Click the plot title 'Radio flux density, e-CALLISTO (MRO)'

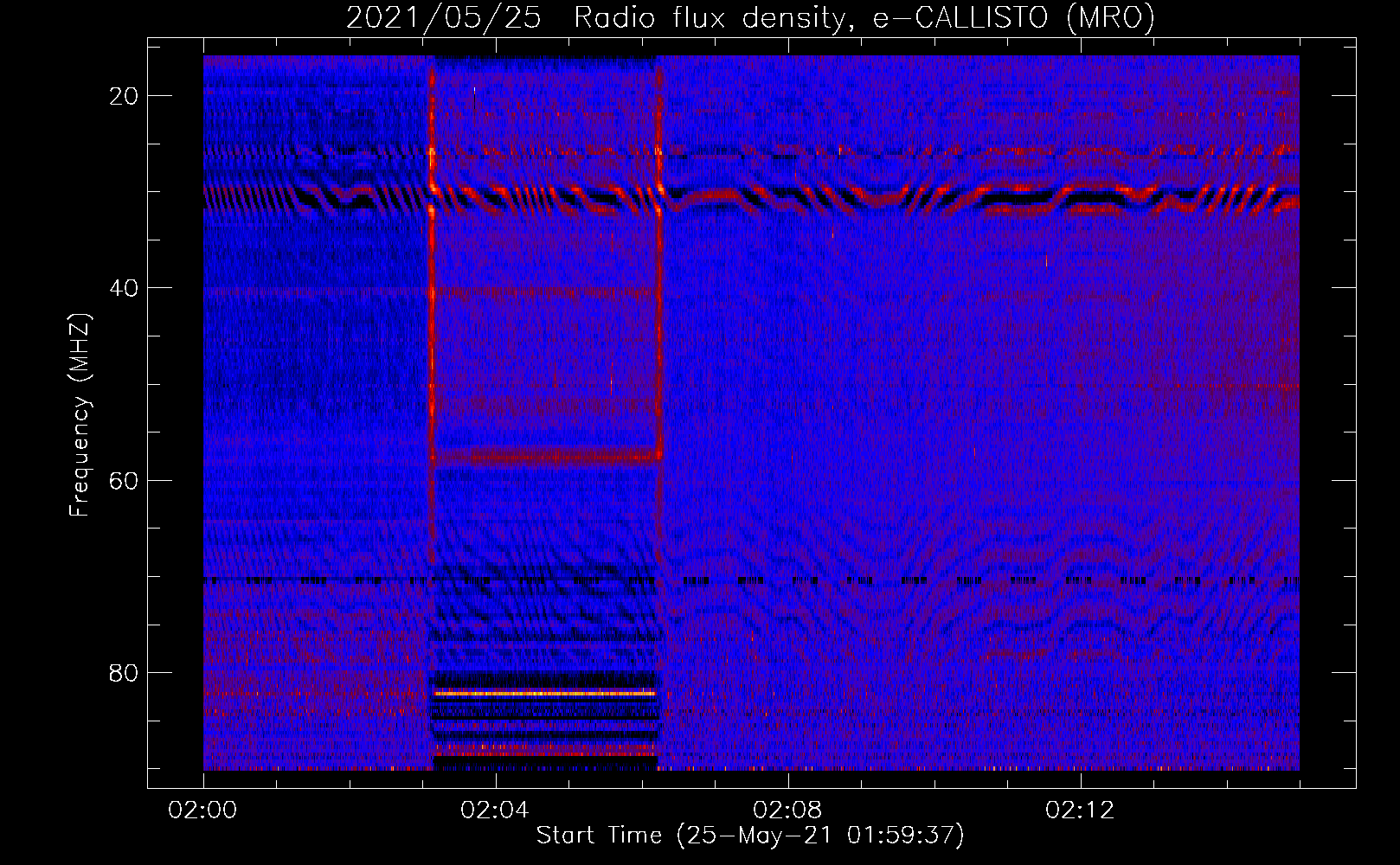864,17
